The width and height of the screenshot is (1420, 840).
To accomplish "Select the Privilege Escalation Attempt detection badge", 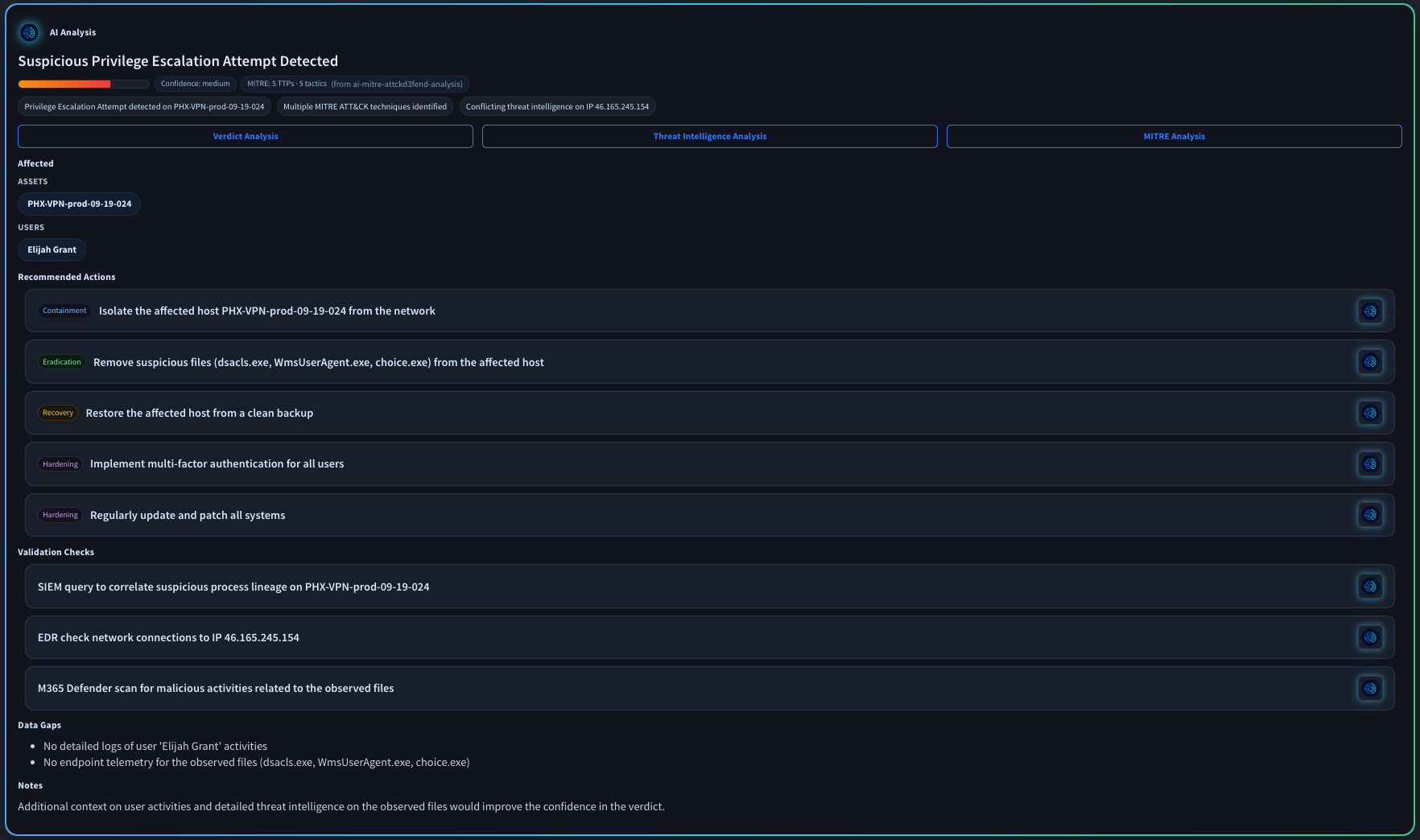I will tap(144, 105).
